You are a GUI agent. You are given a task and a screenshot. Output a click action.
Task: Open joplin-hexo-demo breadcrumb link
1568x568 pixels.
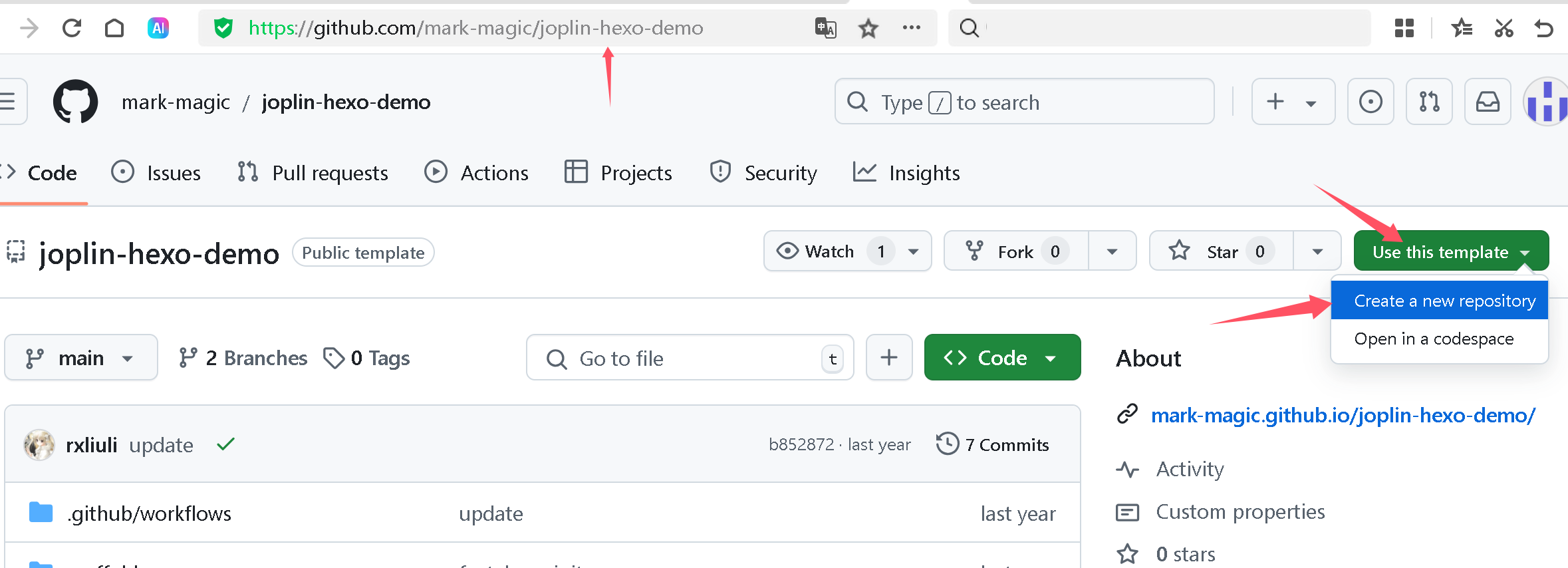346,102
